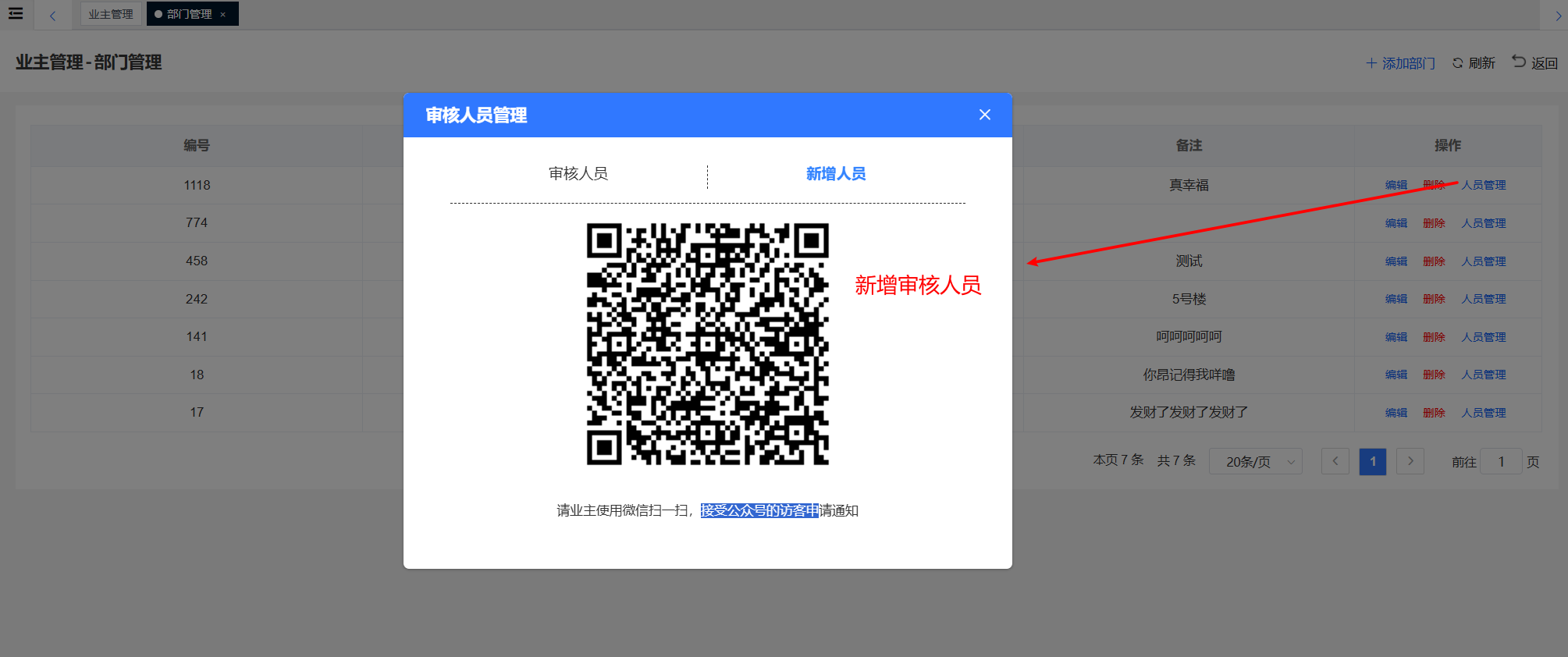
Task: Click 人员管理 for row 141
Action: 1484,337
